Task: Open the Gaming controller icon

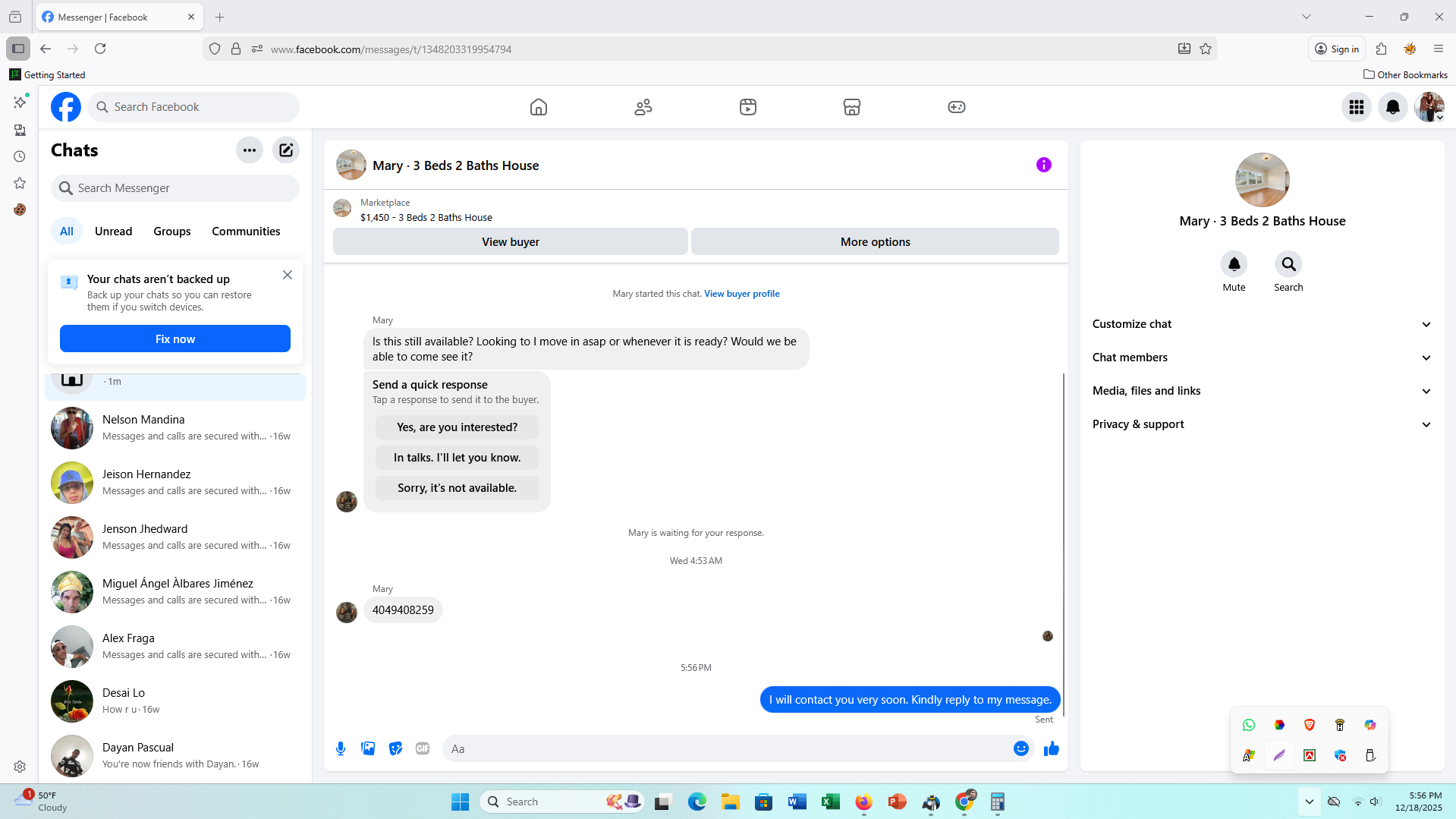Action: (957, 107)
